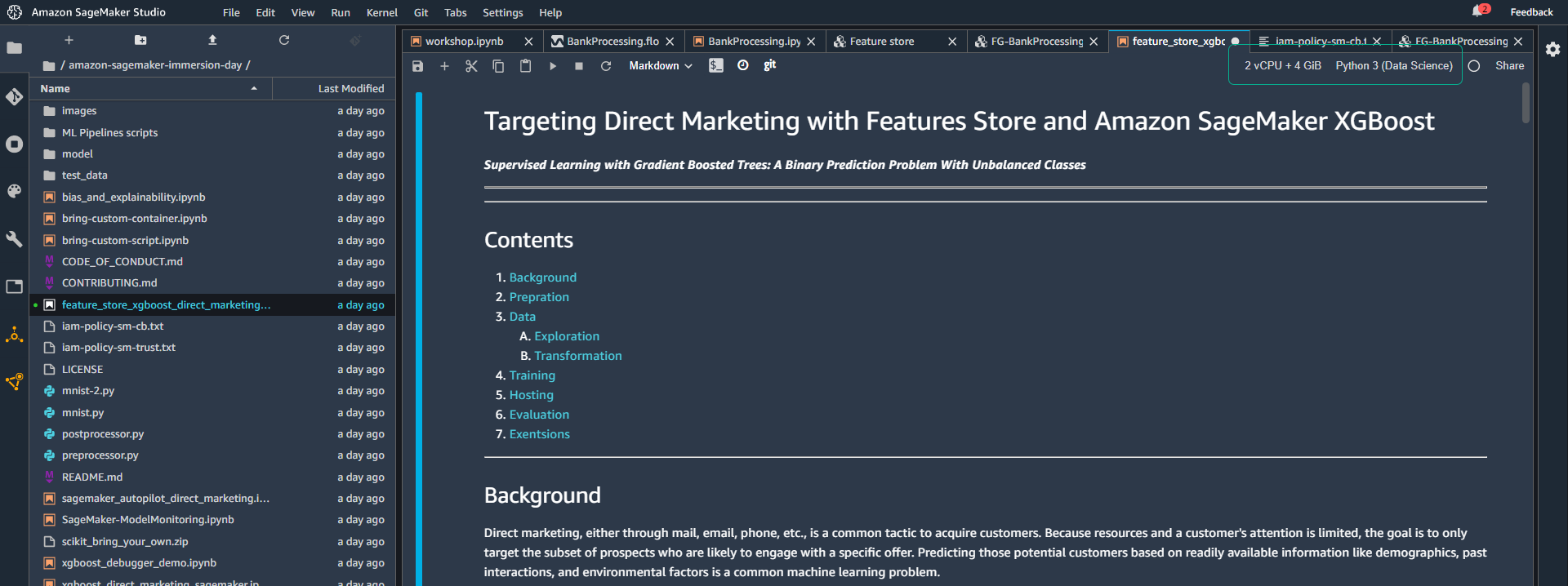Close the BankProcessing.ipynb tab
Screen dimensions: 1568x586
tap(811, 42)
